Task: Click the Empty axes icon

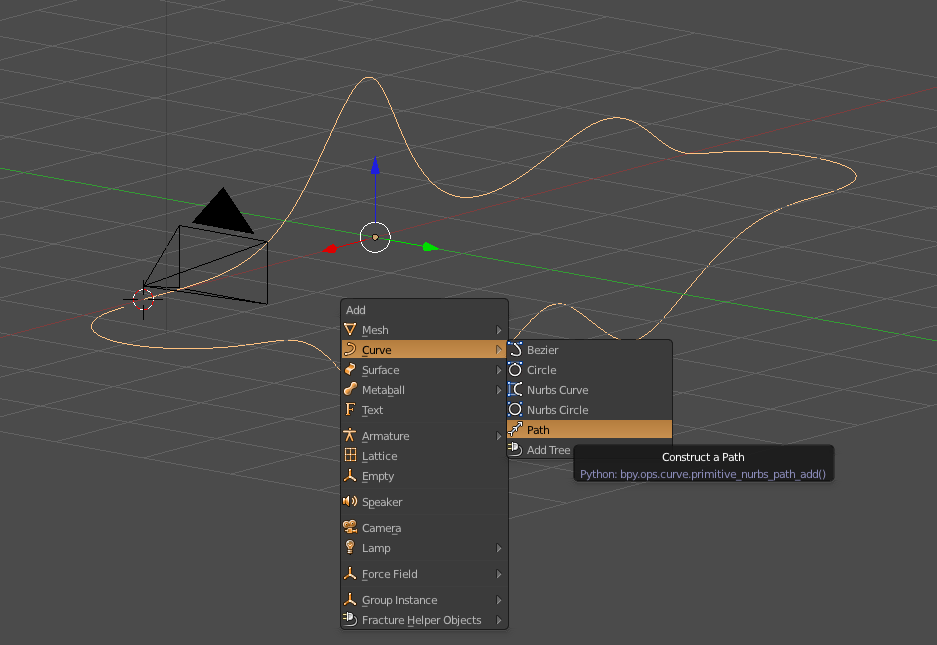Action: (350, 476)
